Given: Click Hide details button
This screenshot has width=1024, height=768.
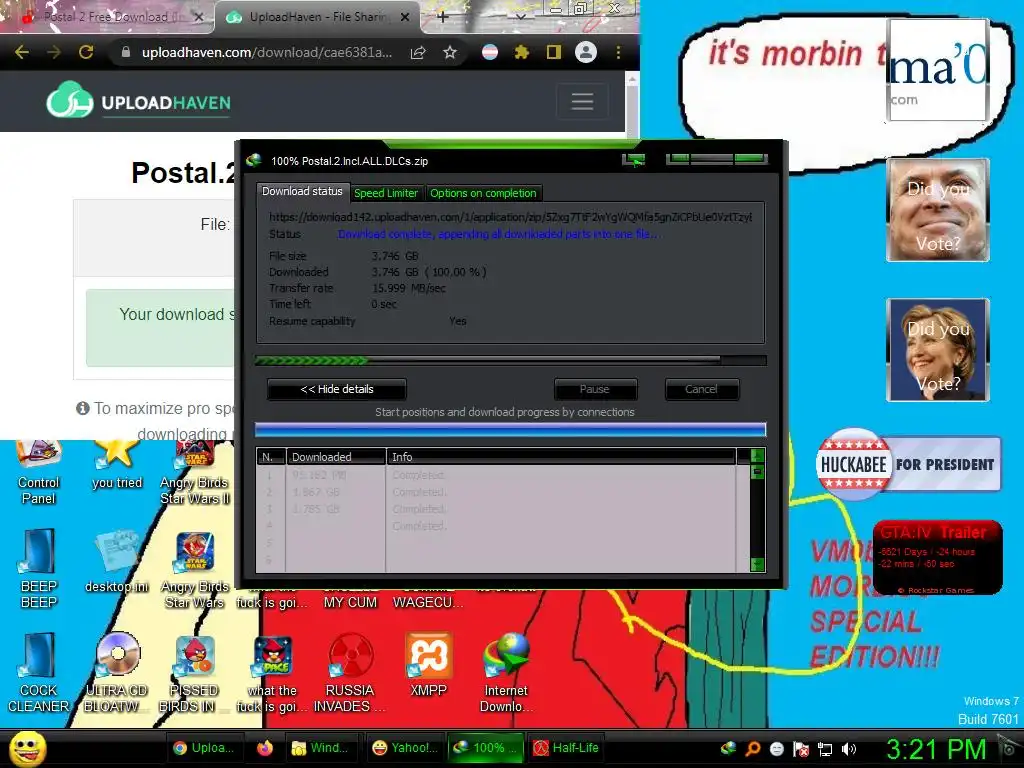Looking at the screenshot, I should [x=337, y=389].
